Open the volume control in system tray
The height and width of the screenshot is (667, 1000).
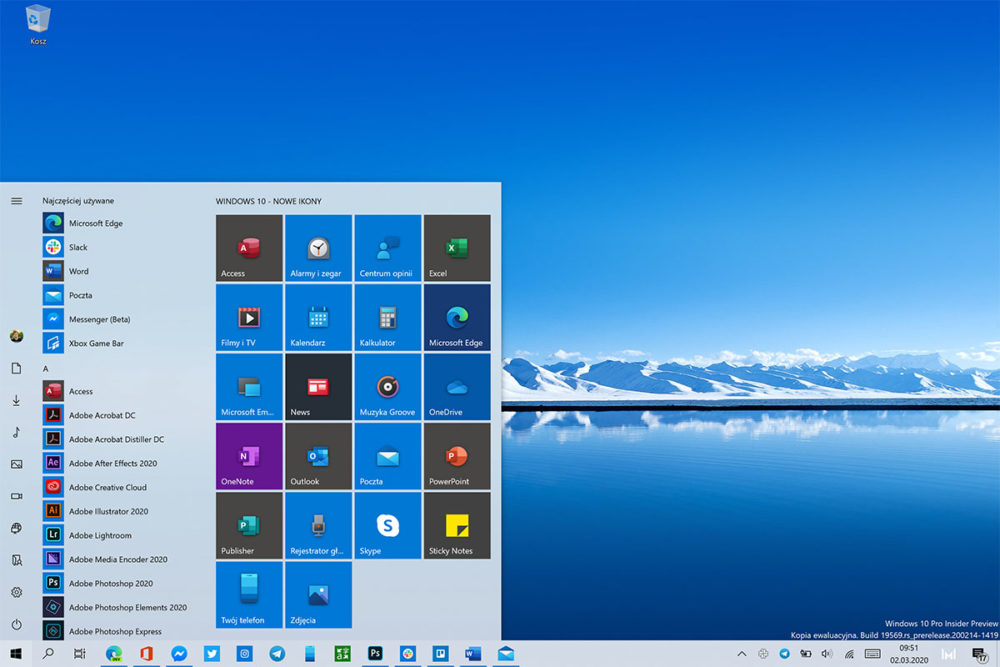tap(827, 654)
